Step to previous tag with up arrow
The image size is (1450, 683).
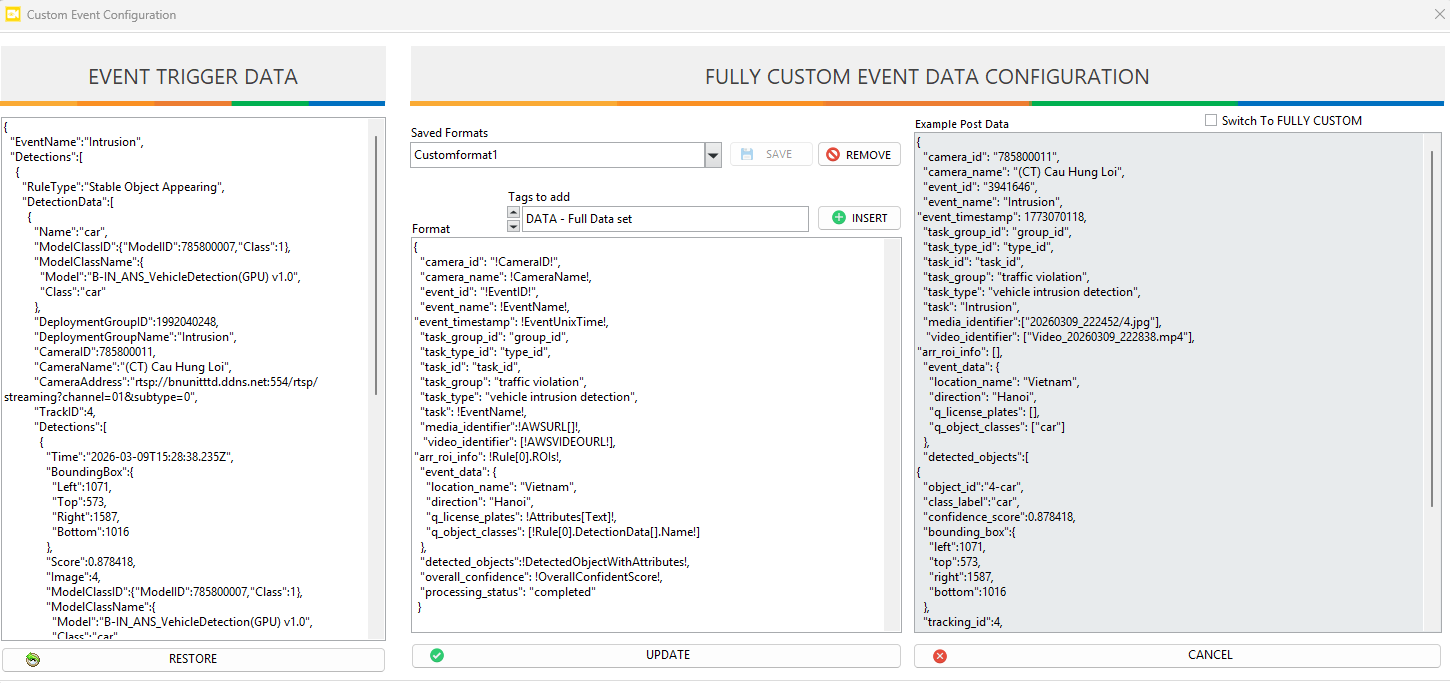(x=514, y=213)
